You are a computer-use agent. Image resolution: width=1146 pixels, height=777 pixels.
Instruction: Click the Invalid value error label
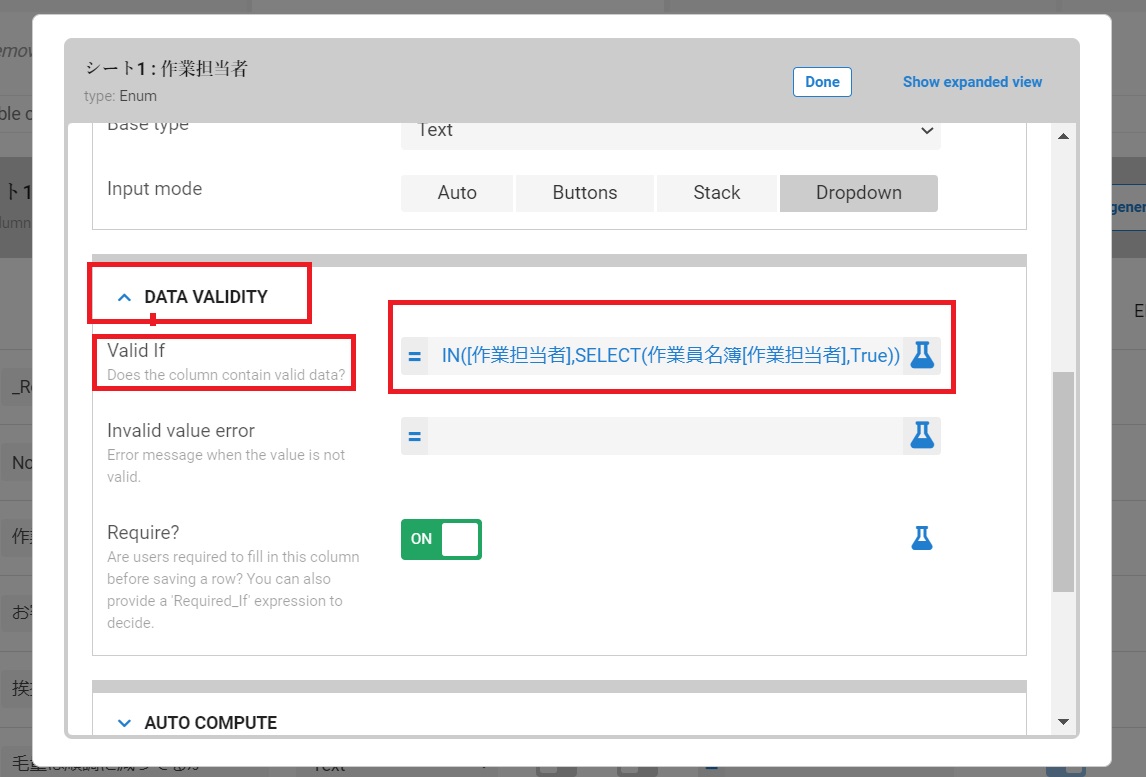181,431
